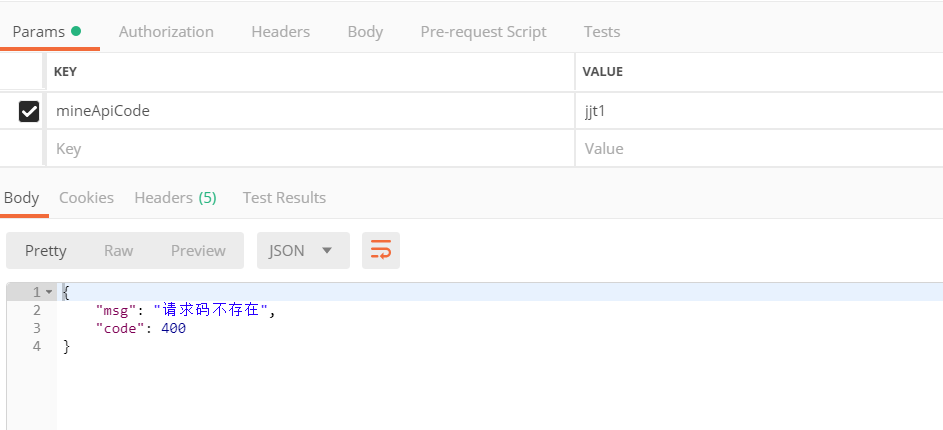Open the Pre-request Script tab
This screenshot has width=943, height=430.
click(x=483, y=32)
